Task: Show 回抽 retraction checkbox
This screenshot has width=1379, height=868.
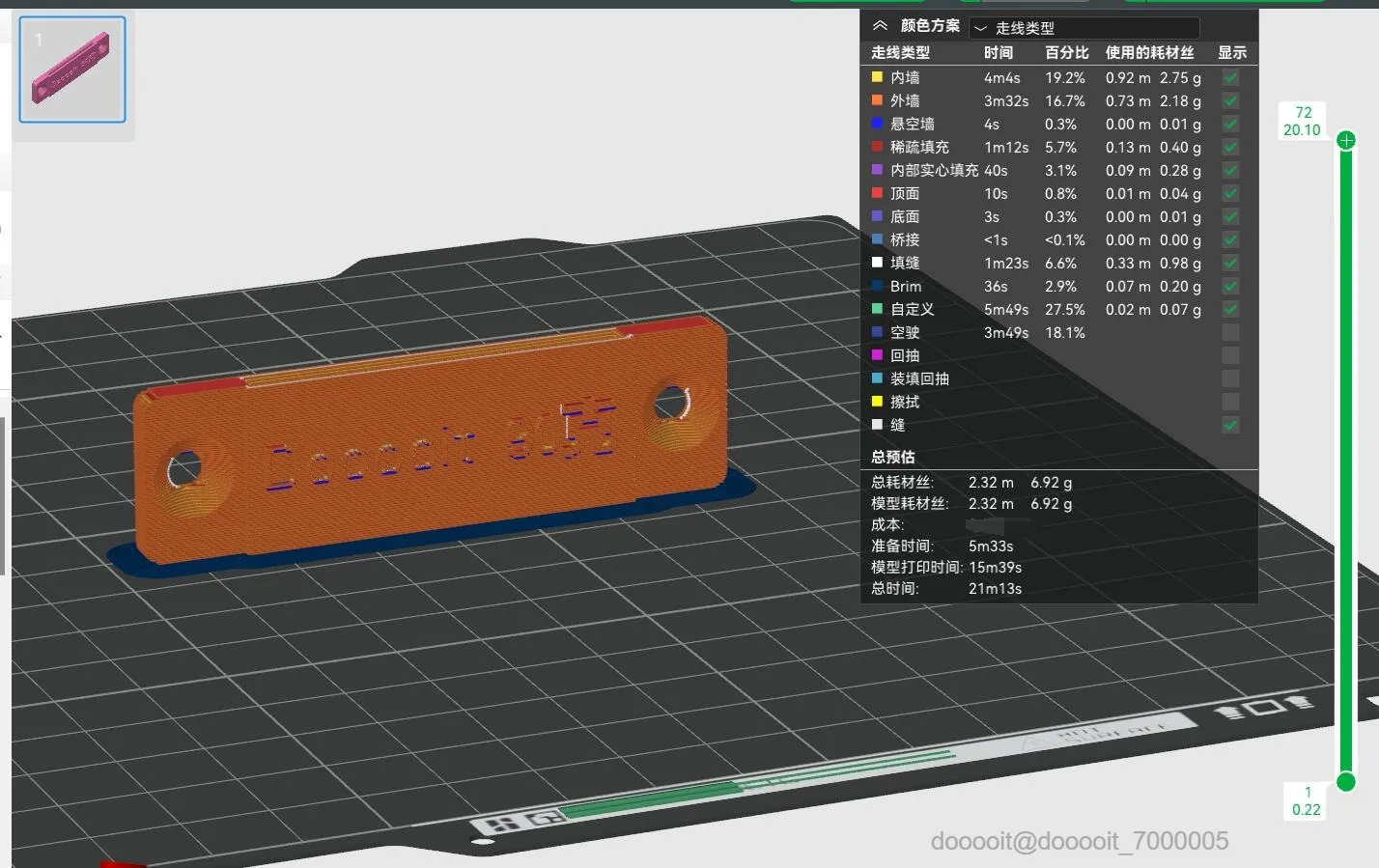Action: [1230, 355]
